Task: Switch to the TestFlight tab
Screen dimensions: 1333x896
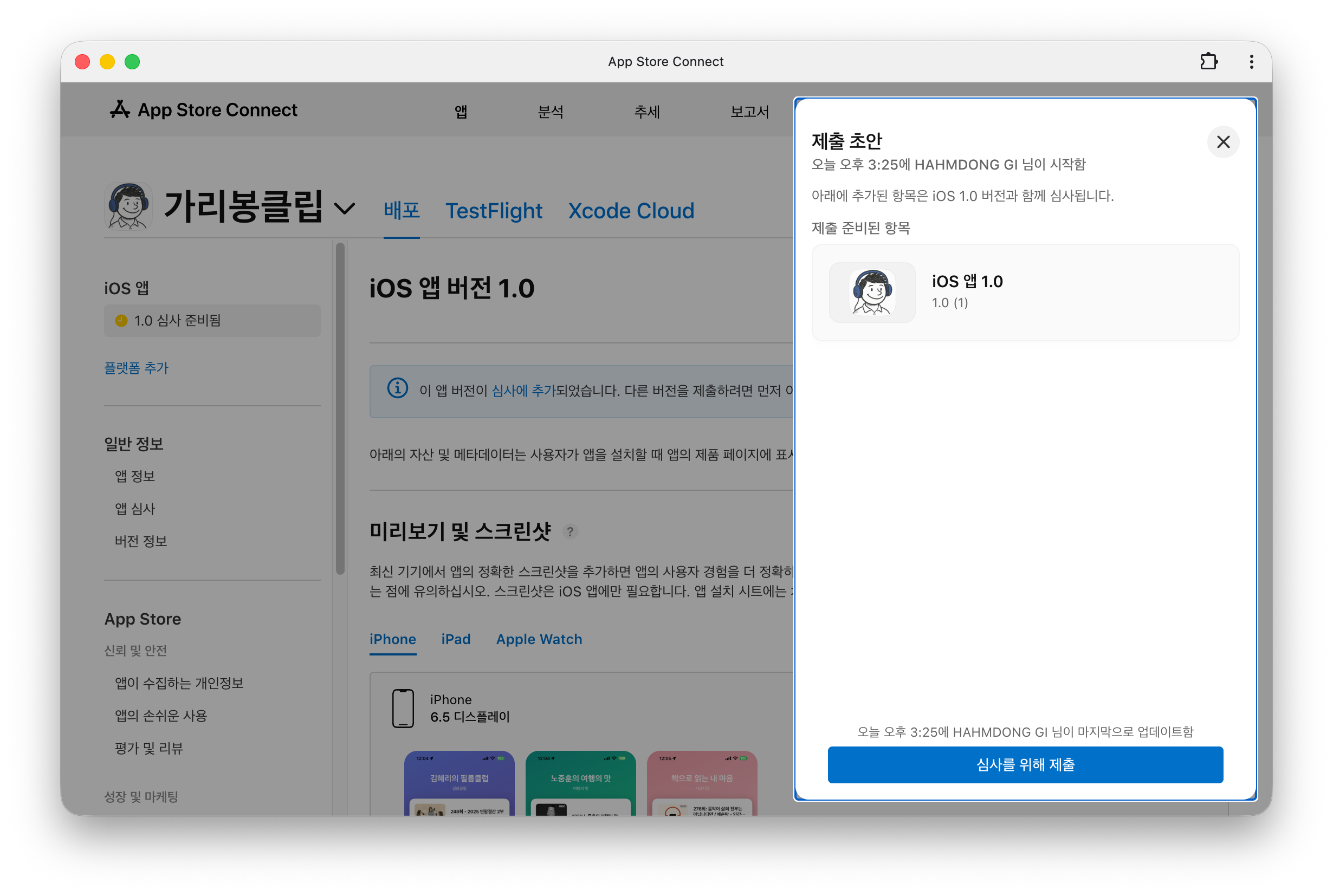Action: [493, 211]
